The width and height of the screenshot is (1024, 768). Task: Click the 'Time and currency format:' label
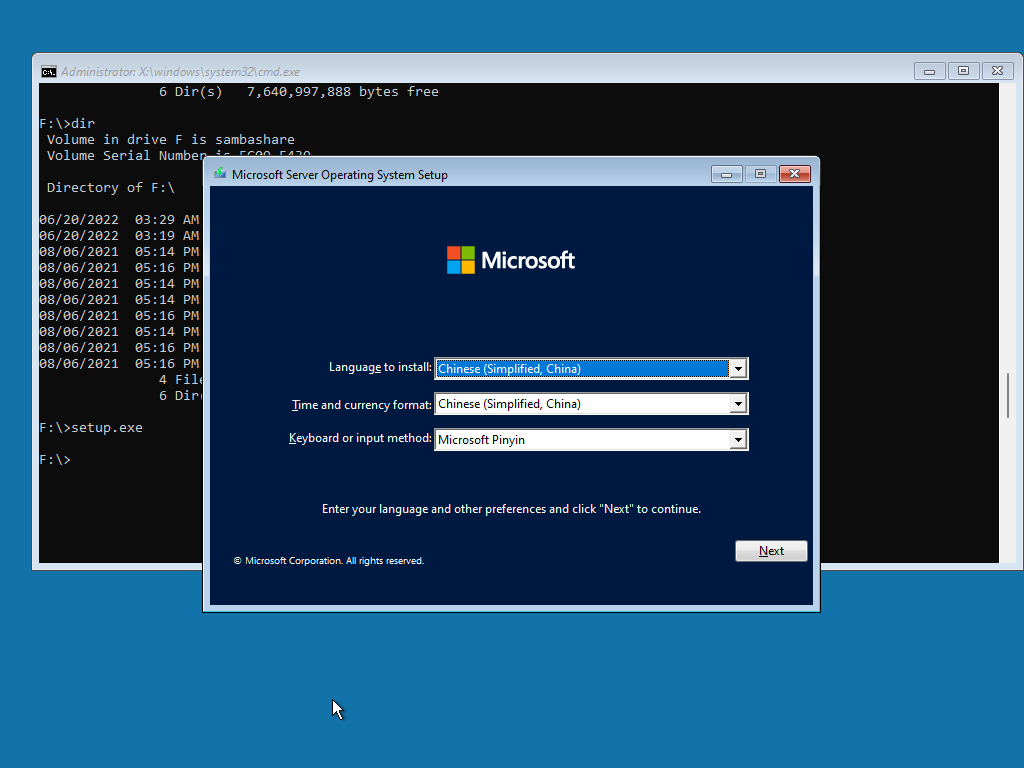(x=362, y=405)
